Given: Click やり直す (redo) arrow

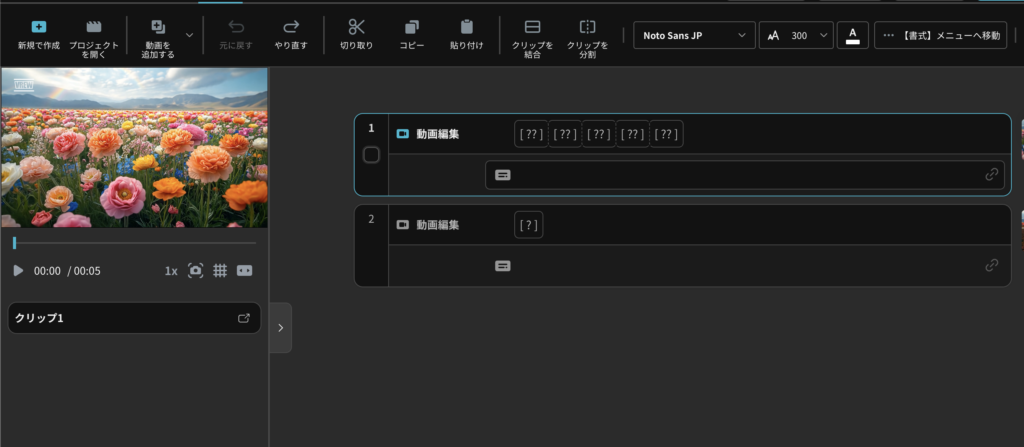Looking at the screenshot, I should pos(291,27).
